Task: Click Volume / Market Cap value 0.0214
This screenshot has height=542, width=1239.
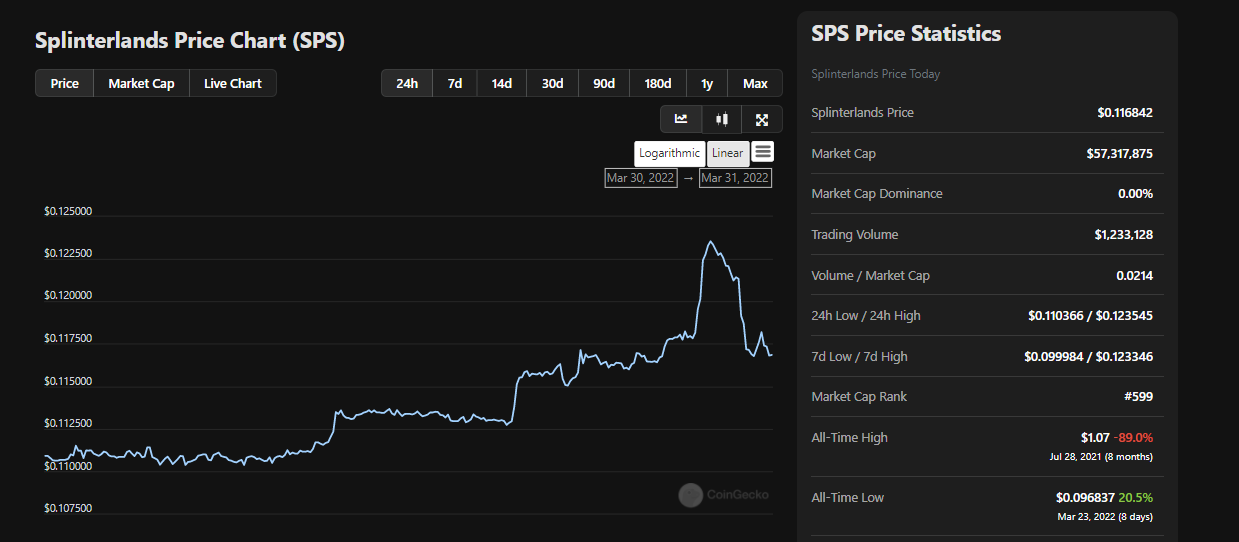Action: coord(1134,276)
